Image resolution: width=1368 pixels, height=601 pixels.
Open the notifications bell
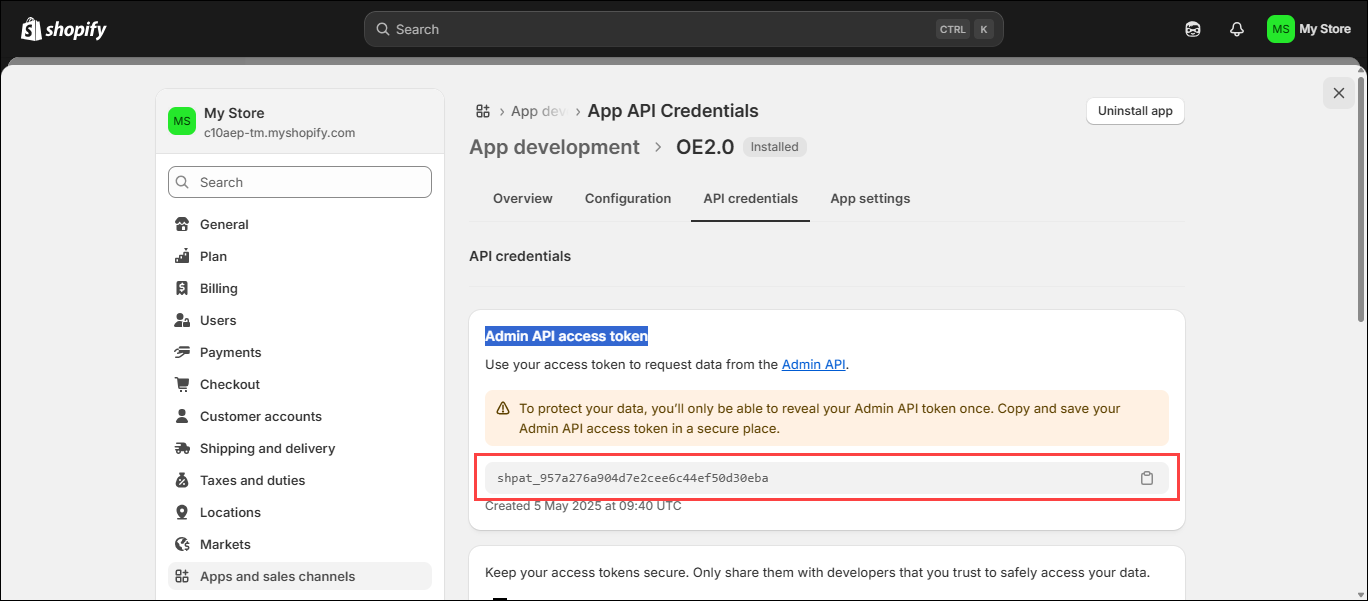point(1236,29)
